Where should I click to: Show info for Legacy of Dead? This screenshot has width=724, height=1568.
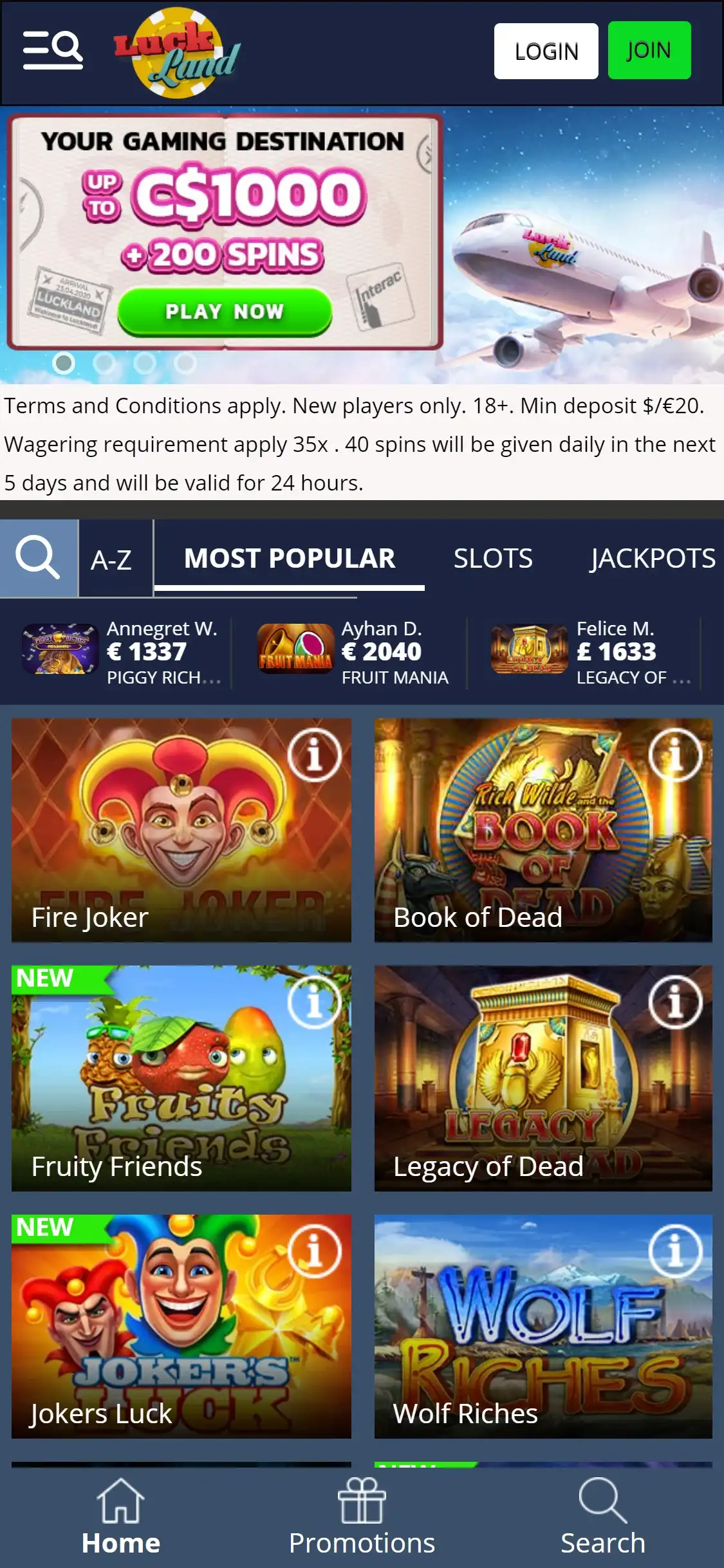pos(675,1002)
